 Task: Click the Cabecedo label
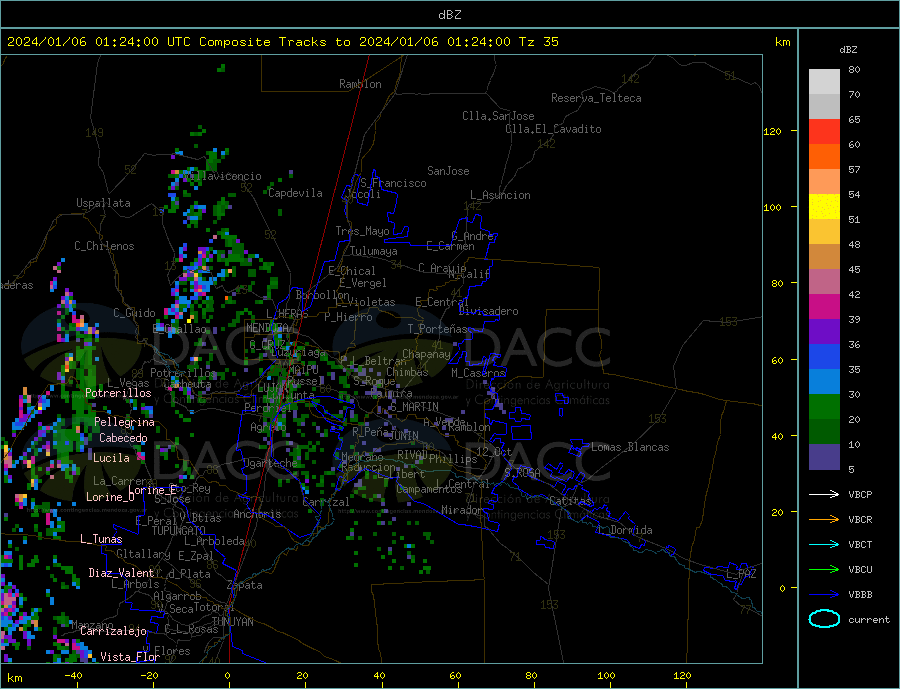click(x=123, y=438)
